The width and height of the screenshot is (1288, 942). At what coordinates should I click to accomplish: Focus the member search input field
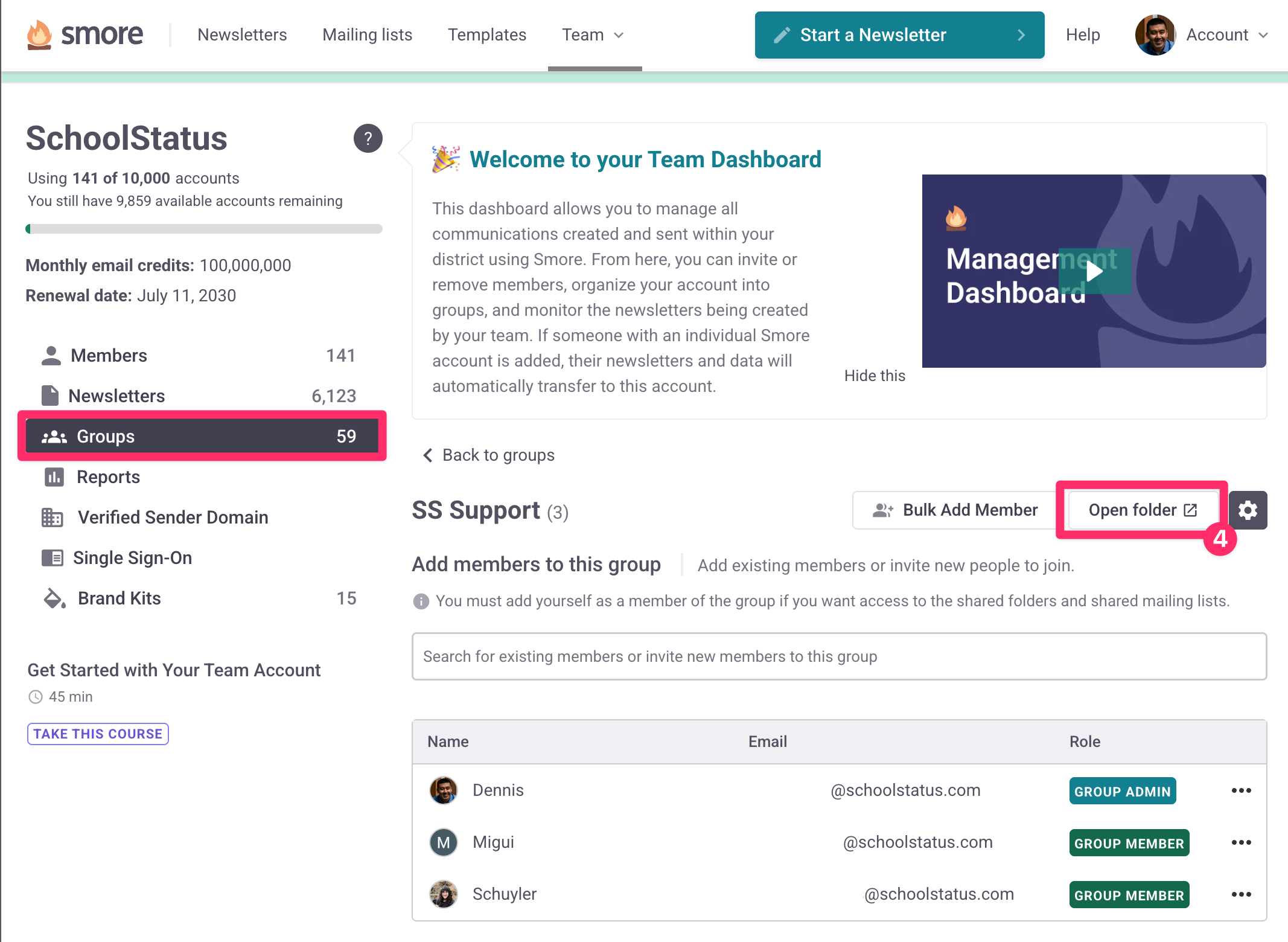click(x=838, y=656)
